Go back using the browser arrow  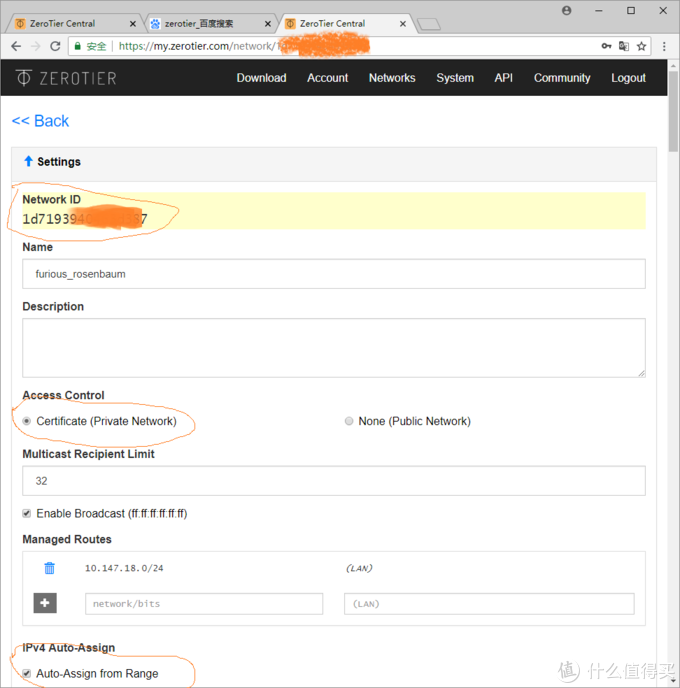click(x=16, y=46)
